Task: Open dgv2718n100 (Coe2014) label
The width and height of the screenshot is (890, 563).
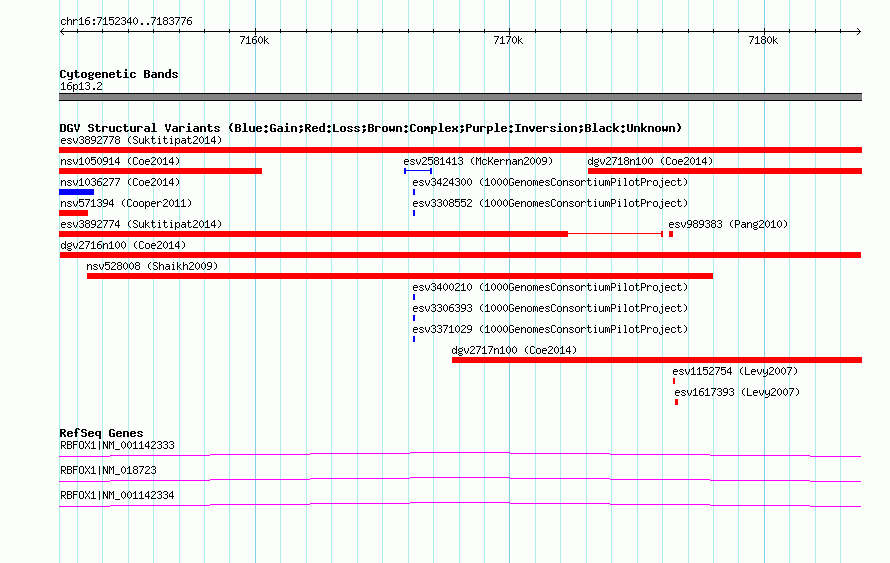Action: (650, 161)
